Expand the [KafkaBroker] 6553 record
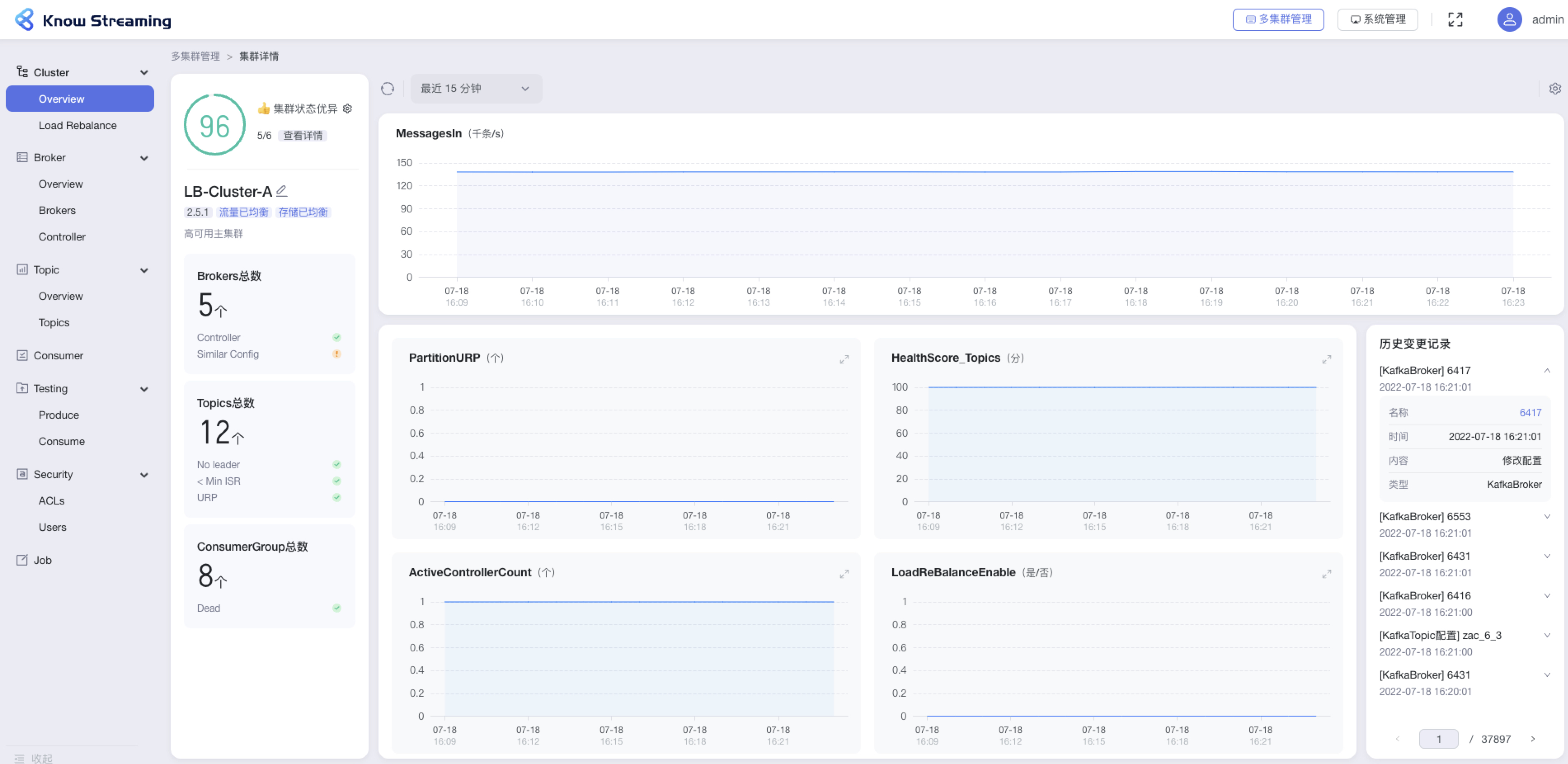The height and width of the screenshot is (764, 1568). coord(1547,516)
